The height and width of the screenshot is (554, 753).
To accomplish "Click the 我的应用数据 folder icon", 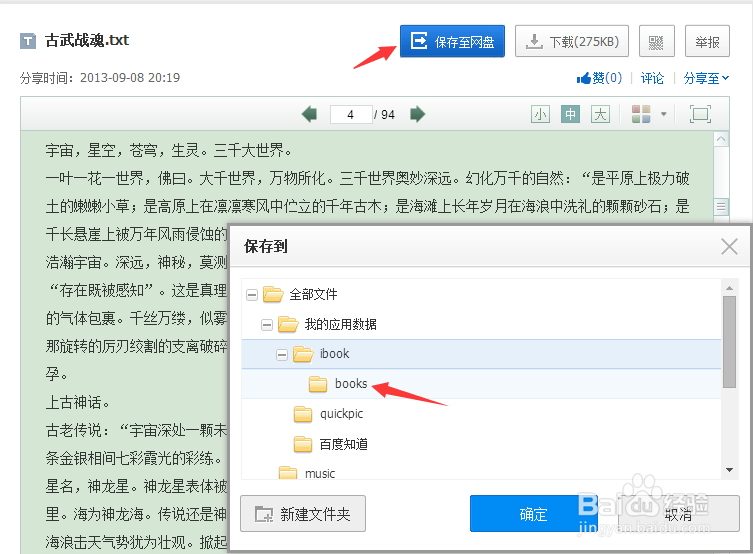I will [x=288, y=324].
